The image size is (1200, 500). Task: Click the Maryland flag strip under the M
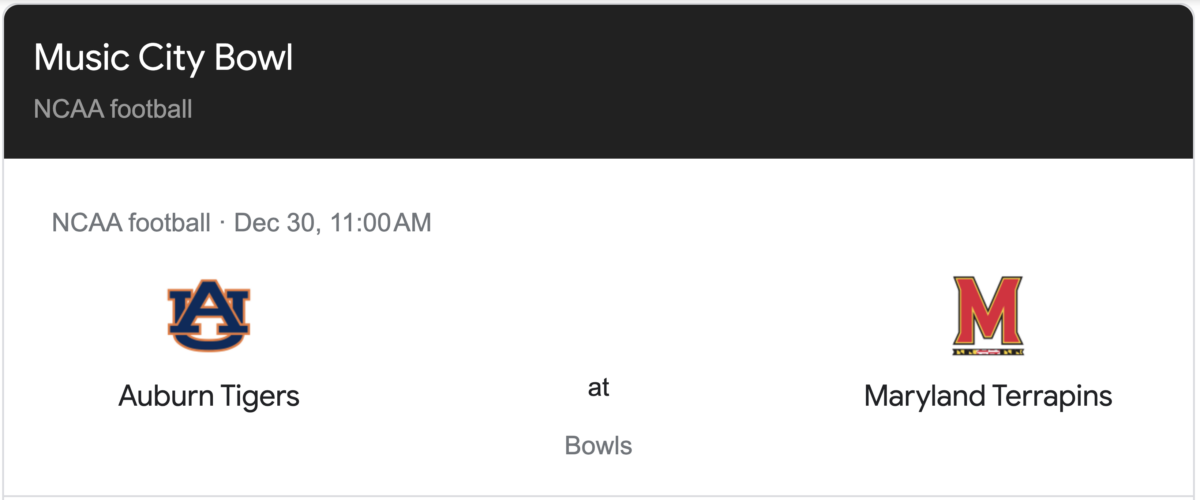tap(988, 350)
